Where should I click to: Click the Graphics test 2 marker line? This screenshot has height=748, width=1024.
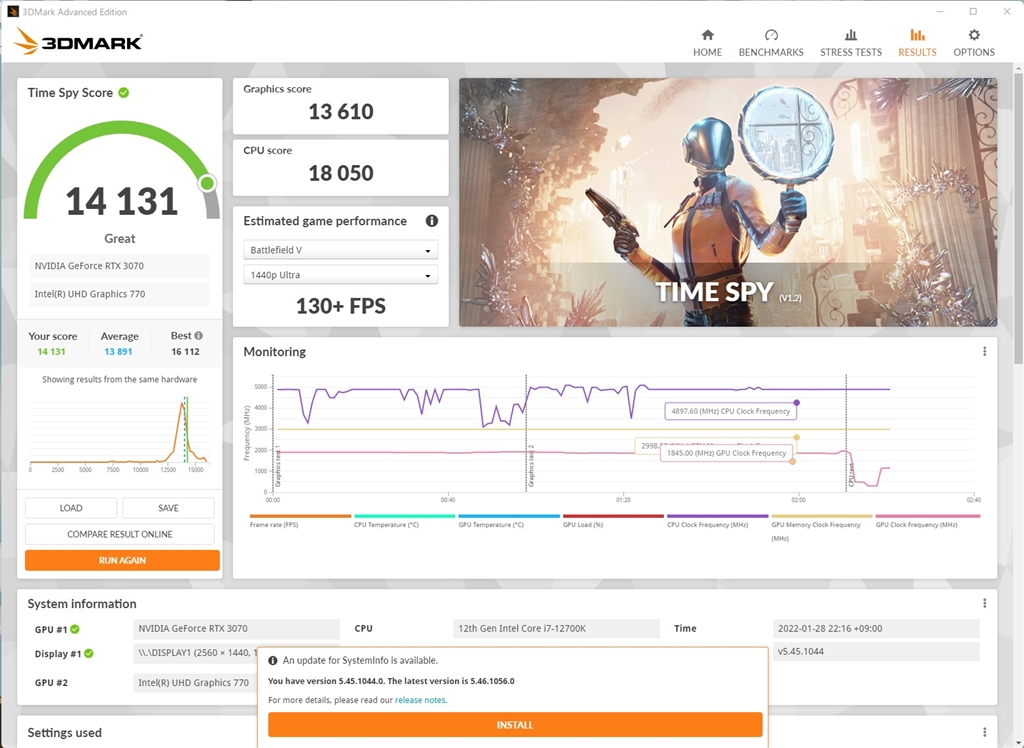point(526,433)
